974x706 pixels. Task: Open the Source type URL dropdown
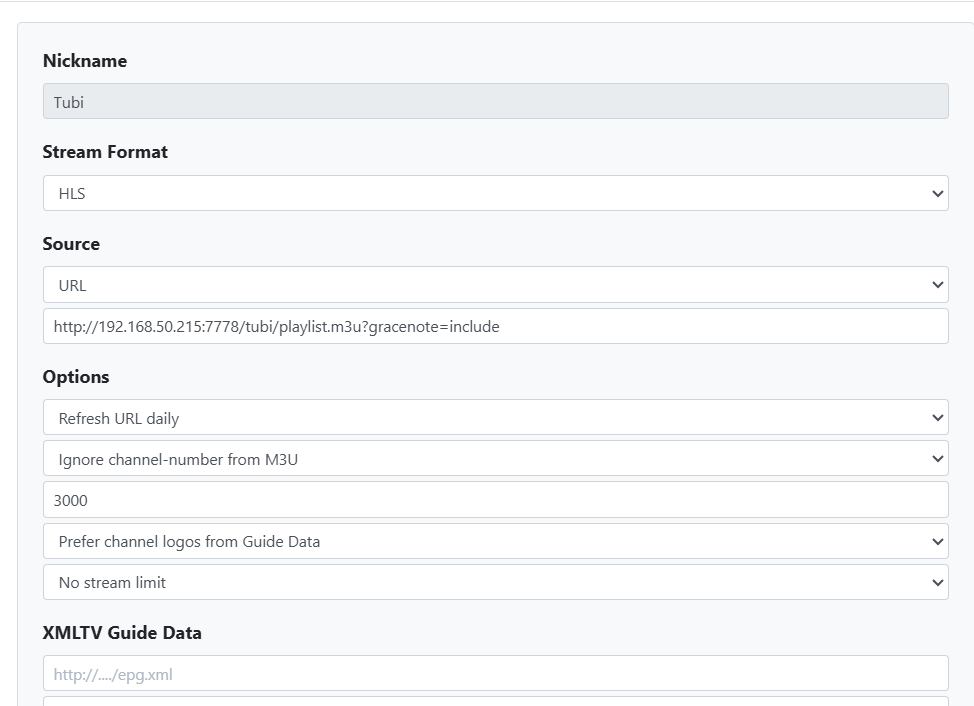click(x=495, y=285)
